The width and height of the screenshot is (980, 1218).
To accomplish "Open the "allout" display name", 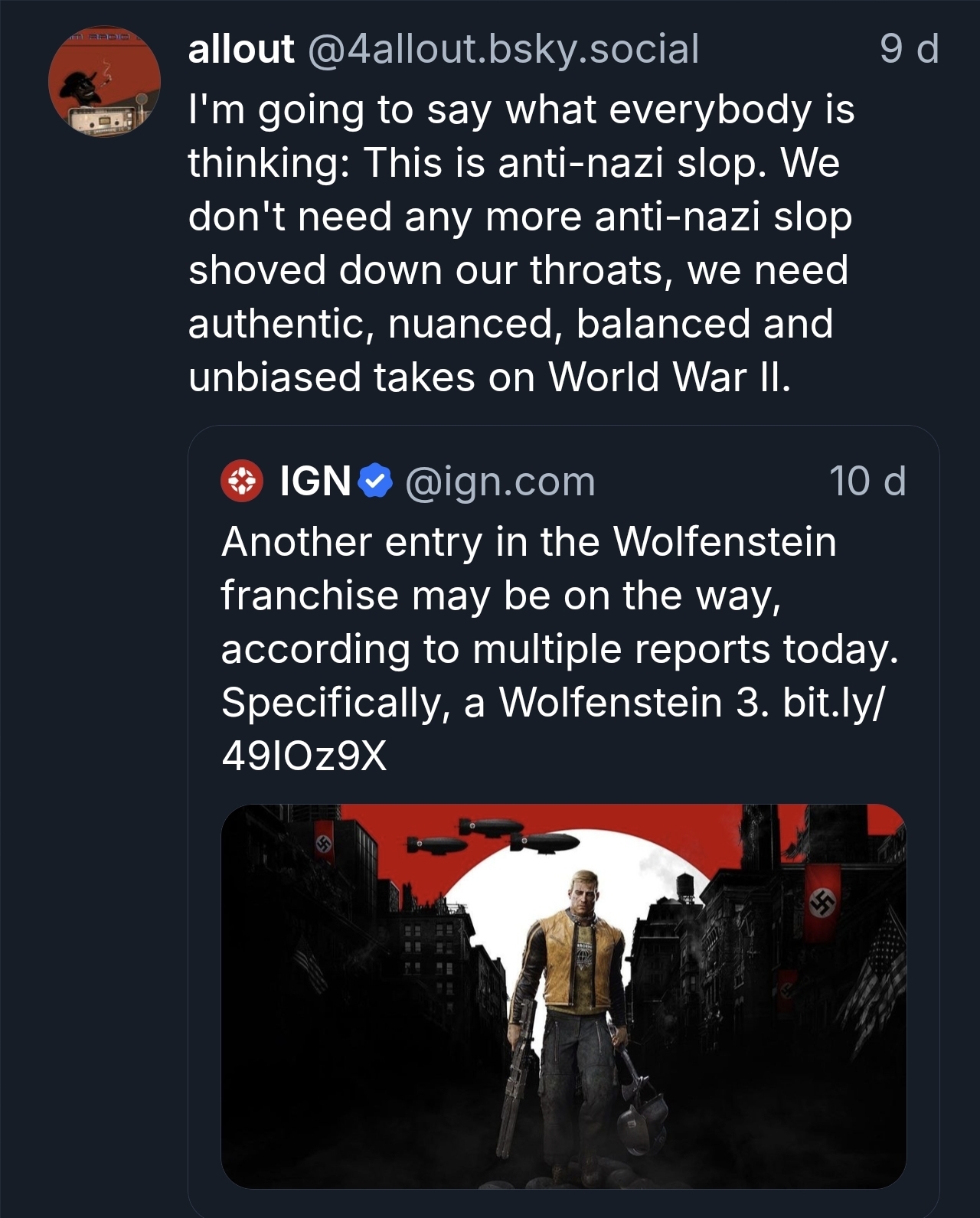I will click(x=240, y=50).
